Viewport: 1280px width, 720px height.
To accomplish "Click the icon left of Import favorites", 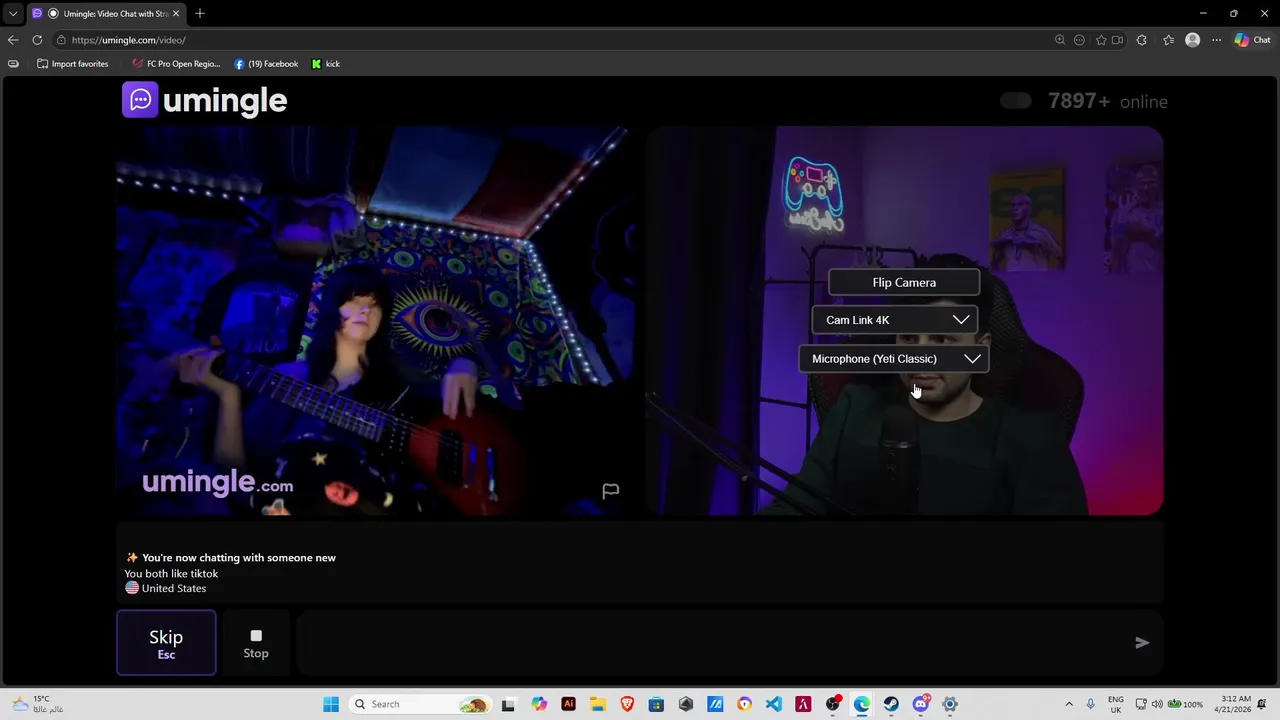I will (13, 64).
